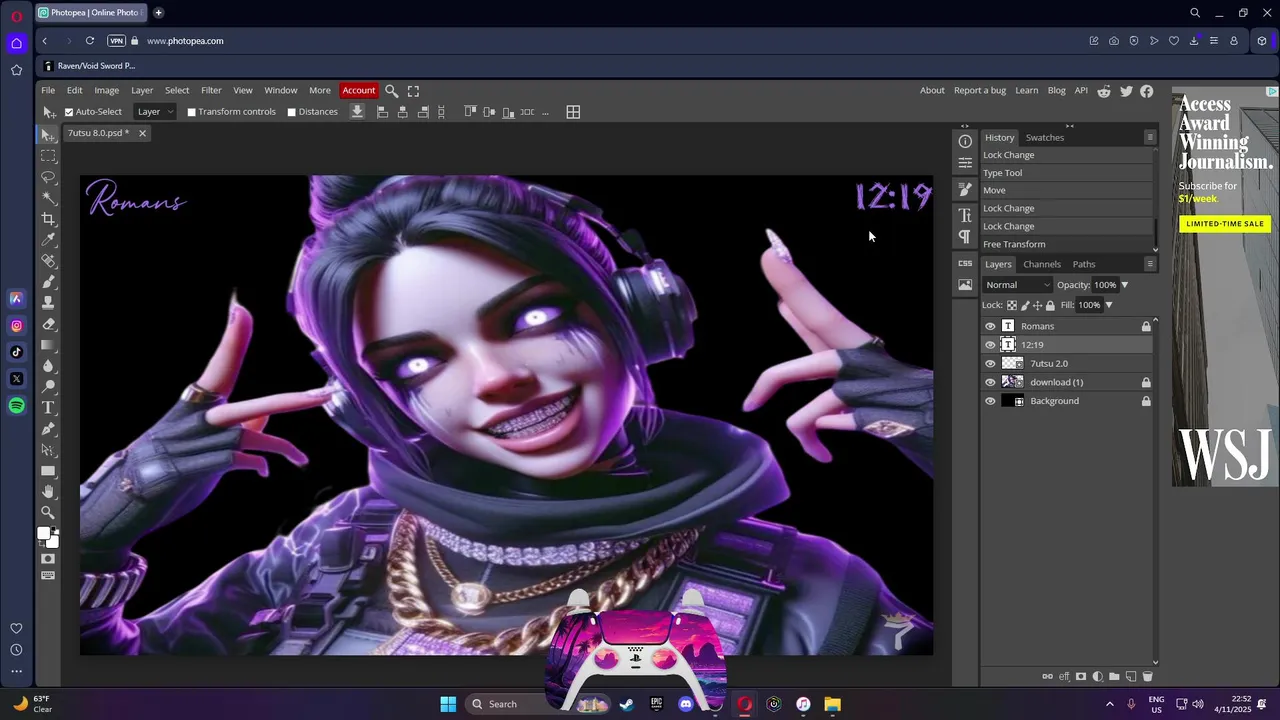Open the Learn link
This screenshot has width=1280, height=720.
(x=1027, y=91)
